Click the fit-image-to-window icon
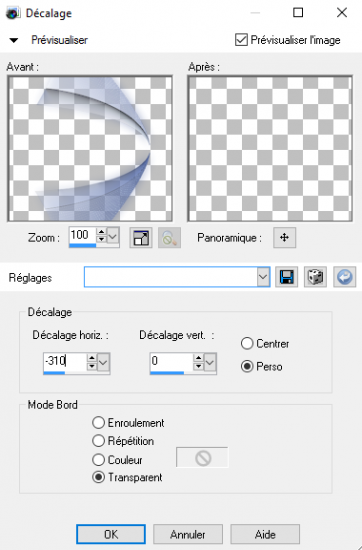Screen dimensions: 362x550 pos(141,238)
